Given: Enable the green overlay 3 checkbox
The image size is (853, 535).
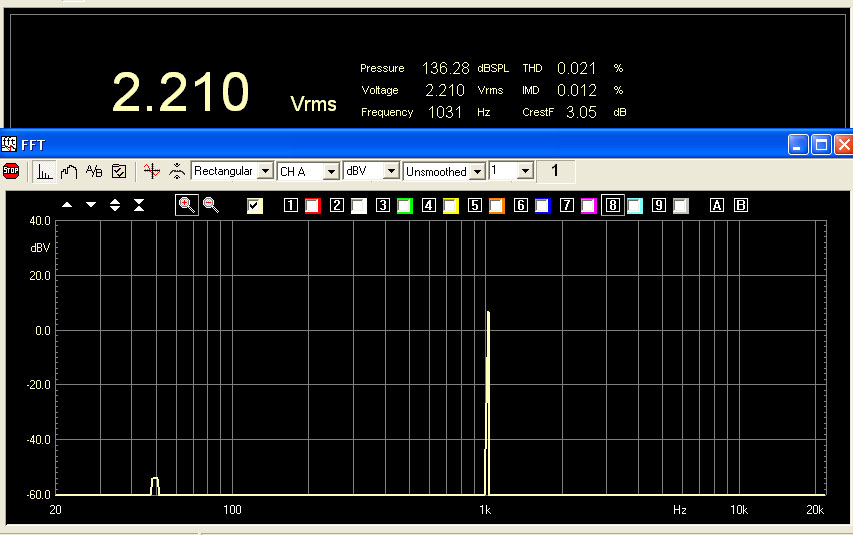Looking at the screenshot, I should (x=404, y=206).
